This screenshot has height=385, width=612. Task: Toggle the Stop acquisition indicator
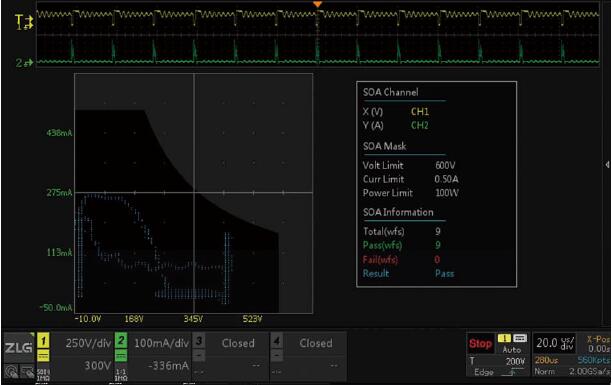coord(480,344)
